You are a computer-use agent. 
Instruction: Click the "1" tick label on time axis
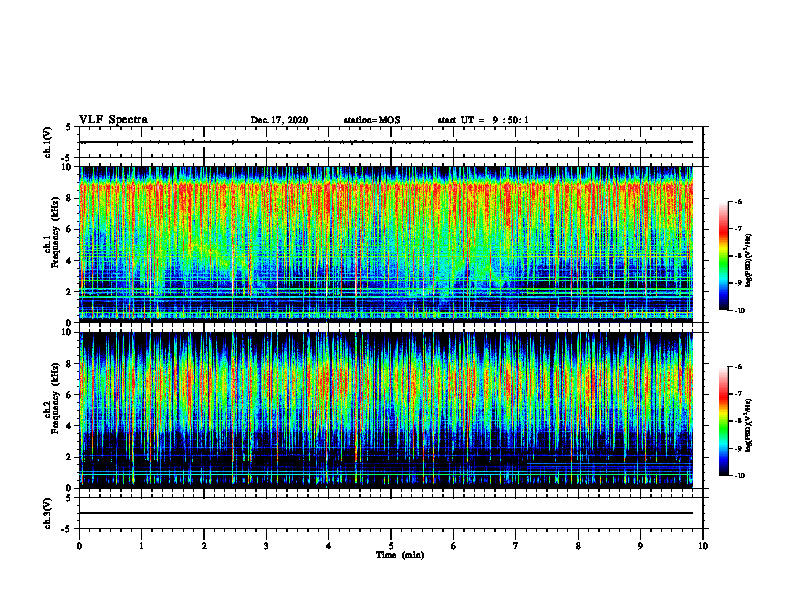tap(141, 546)
